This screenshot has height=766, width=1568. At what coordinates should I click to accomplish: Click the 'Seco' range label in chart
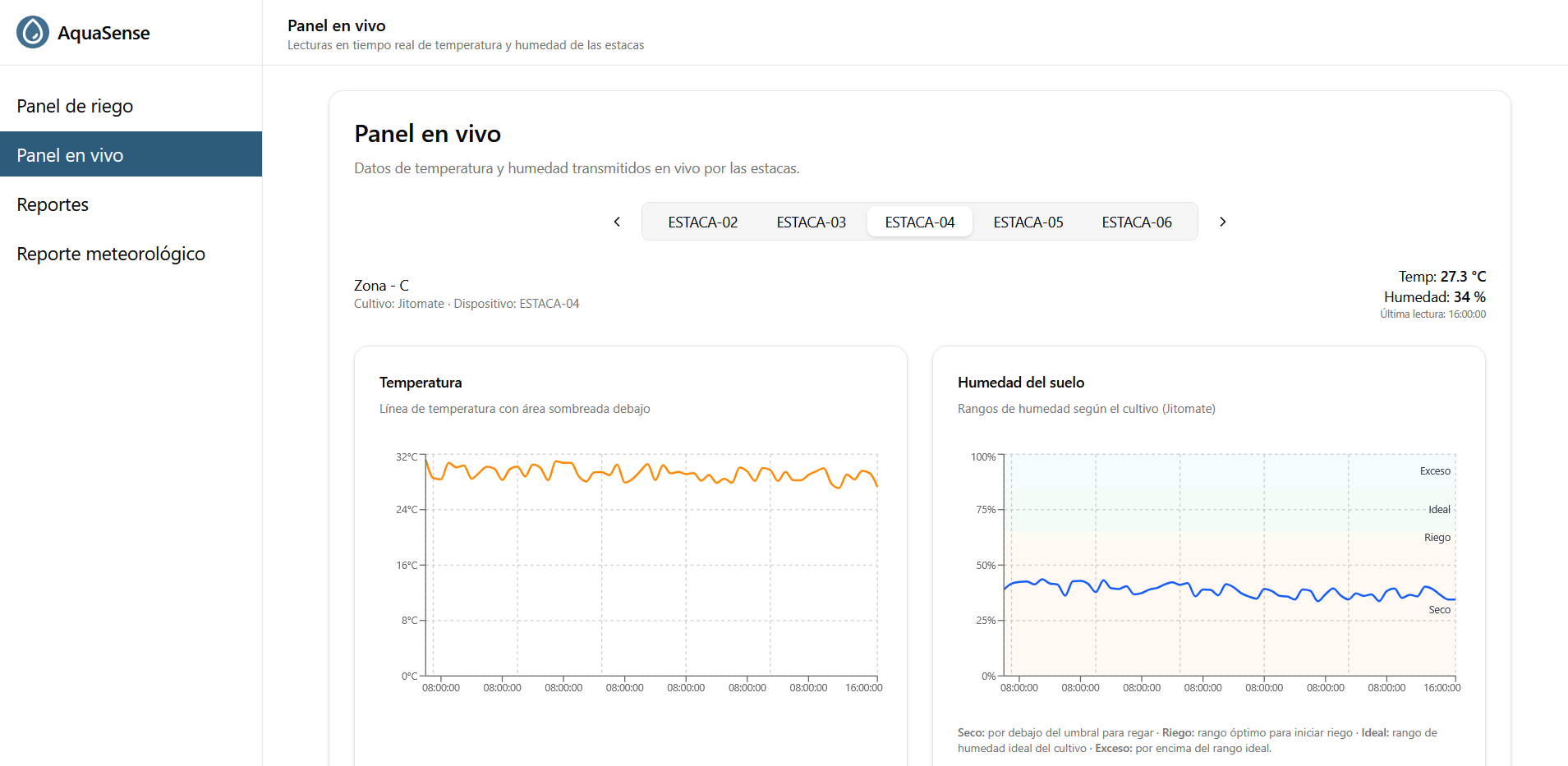(1439, 610)
